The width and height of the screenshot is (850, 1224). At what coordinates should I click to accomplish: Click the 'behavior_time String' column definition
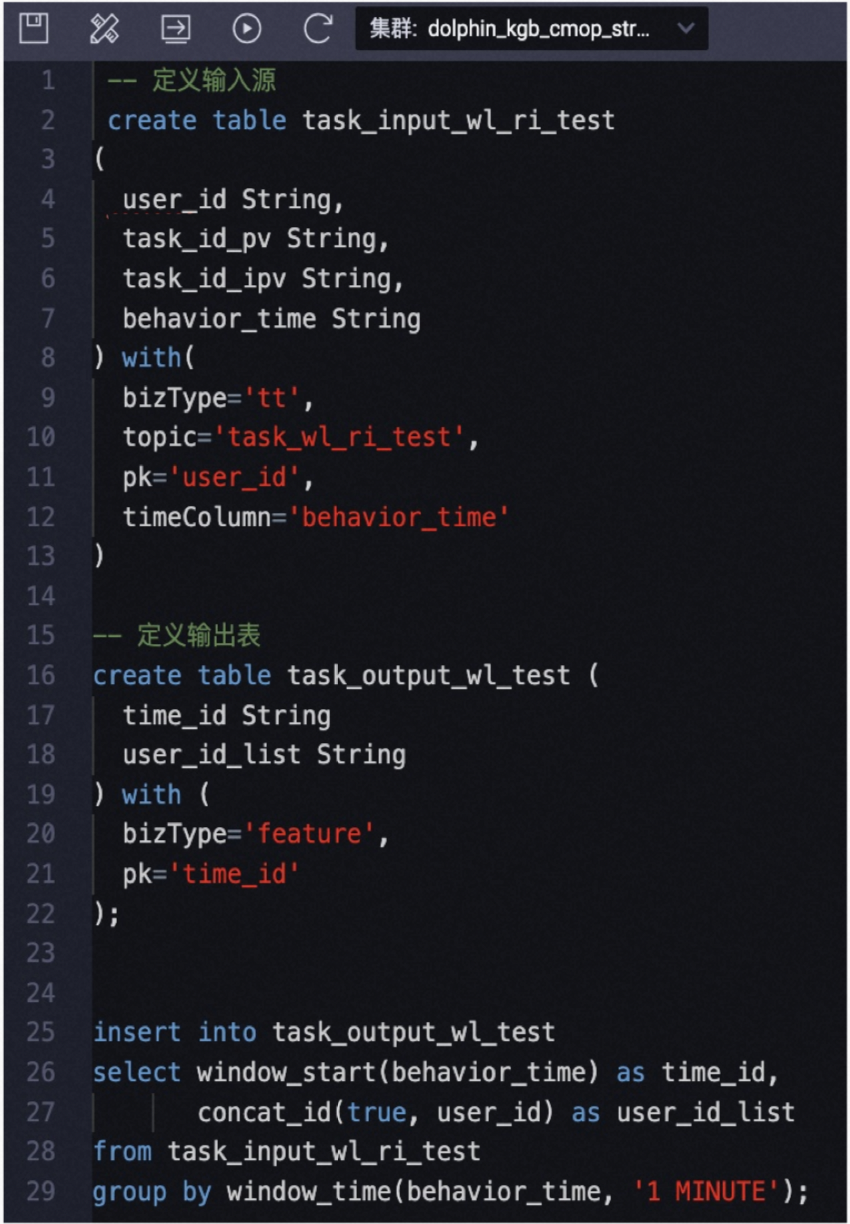tap(271, 319)
